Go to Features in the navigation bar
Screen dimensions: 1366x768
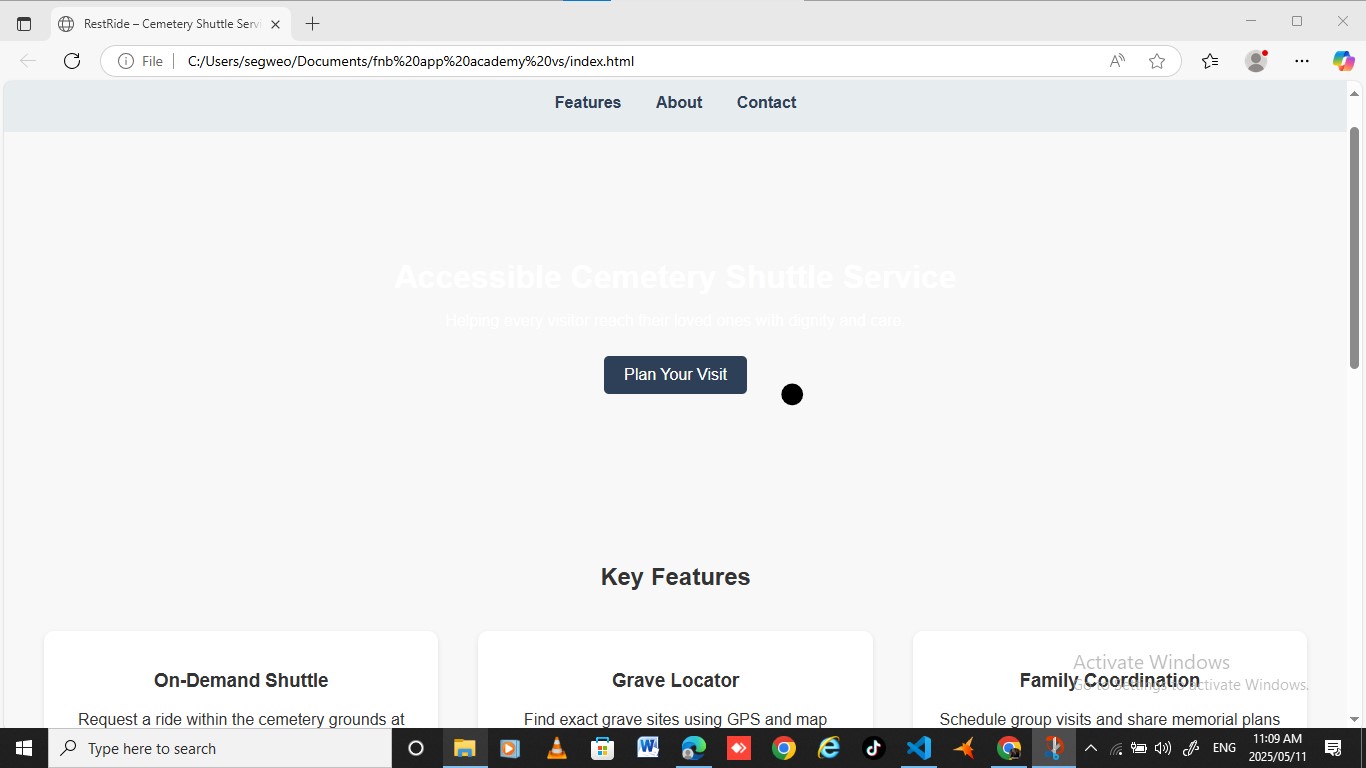587,102
